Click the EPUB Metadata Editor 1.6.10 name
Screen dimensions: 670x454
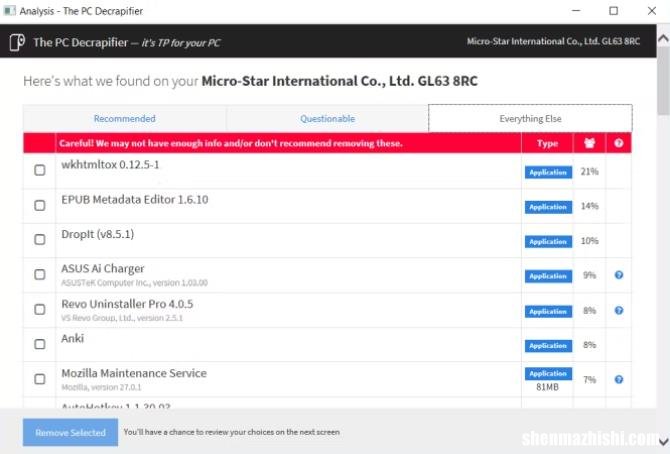point(135,199)
